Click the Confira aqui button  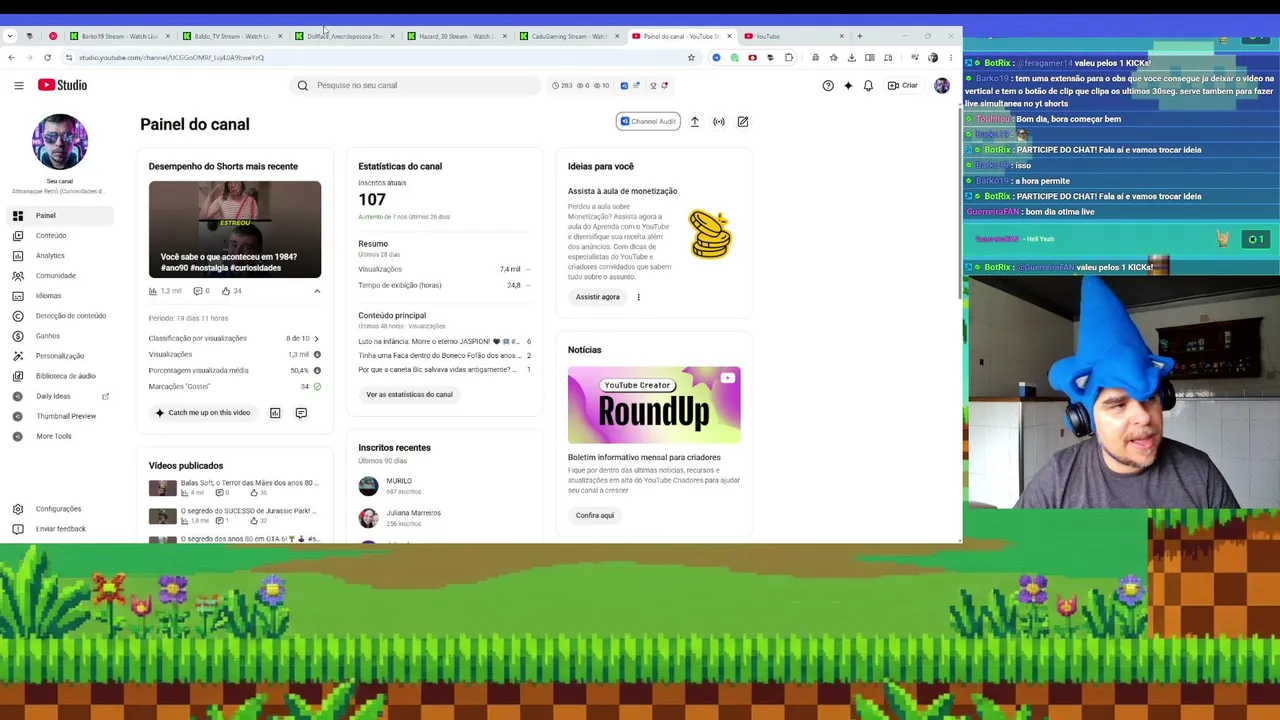point(595,515)
